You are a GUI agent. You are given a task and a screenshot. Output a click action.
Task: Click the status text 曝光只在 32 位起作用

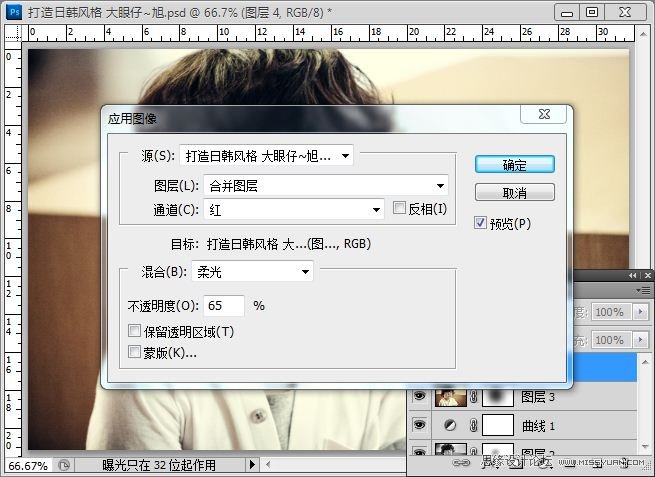click(159, 465)
